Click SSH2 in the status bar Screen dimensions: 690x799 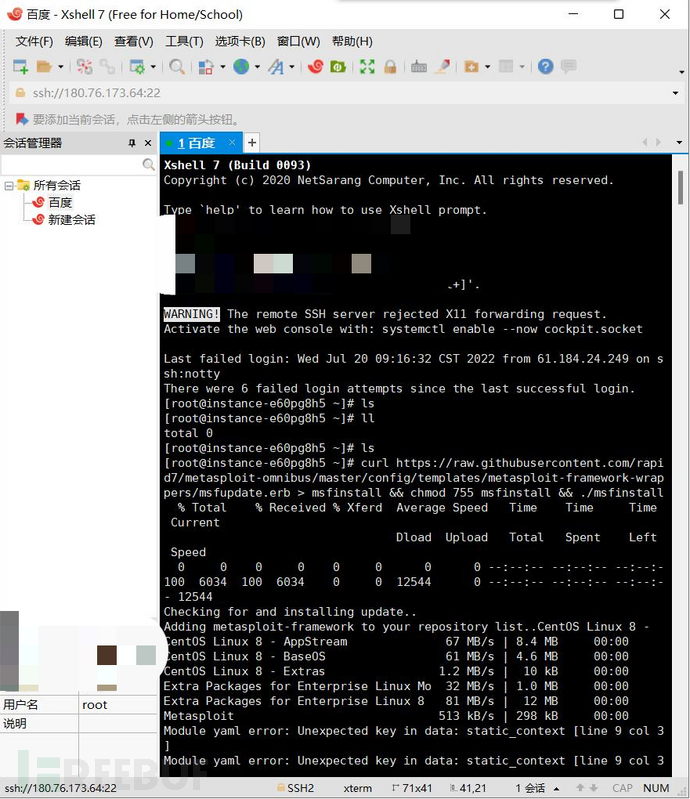click(300, 788)
